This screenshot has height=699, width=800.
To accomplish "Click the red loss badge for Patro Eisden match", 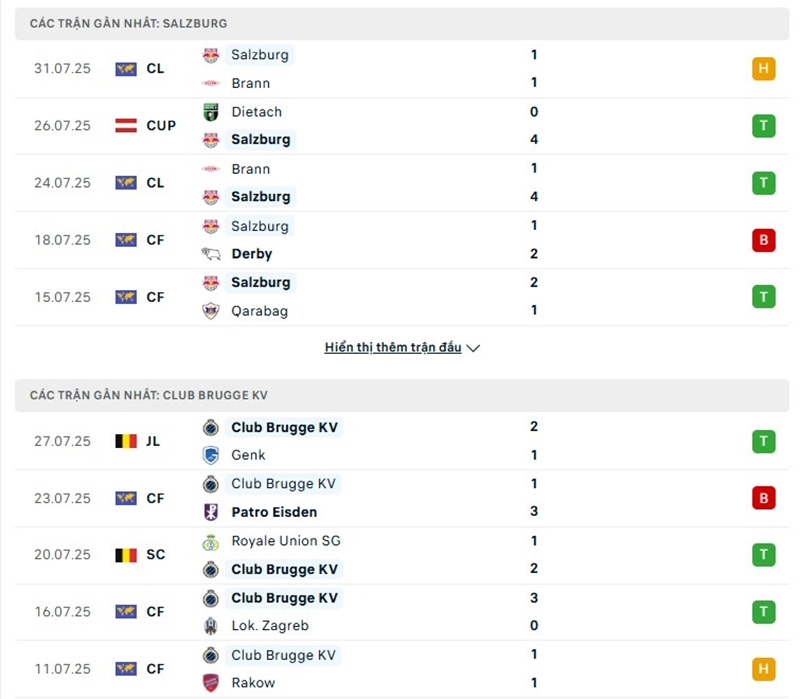I will pyautogui.click(x=764, y=498).
